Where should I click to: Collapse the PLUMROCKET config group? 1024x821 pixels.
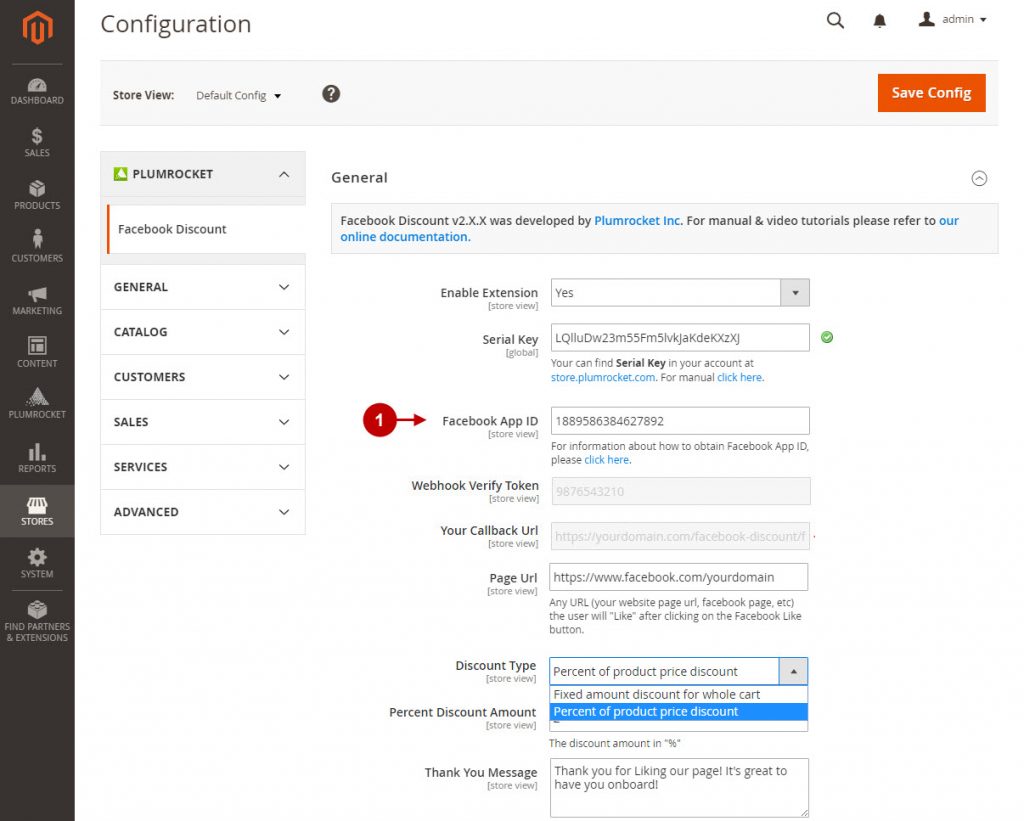tap(203, 174)
